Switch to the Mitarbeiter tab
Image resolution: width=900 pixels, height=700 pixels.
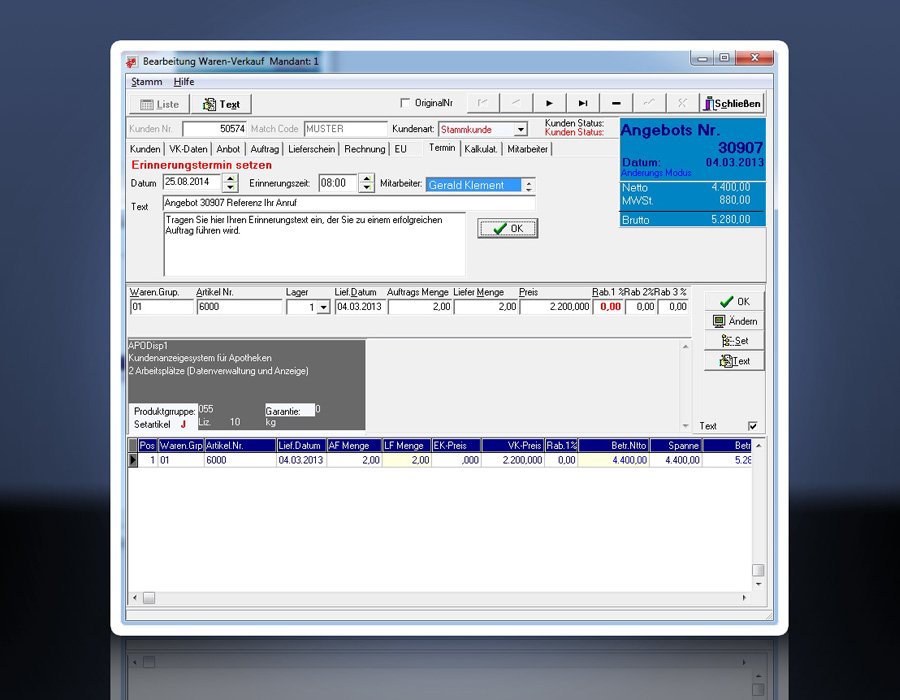tap(527, 149)
